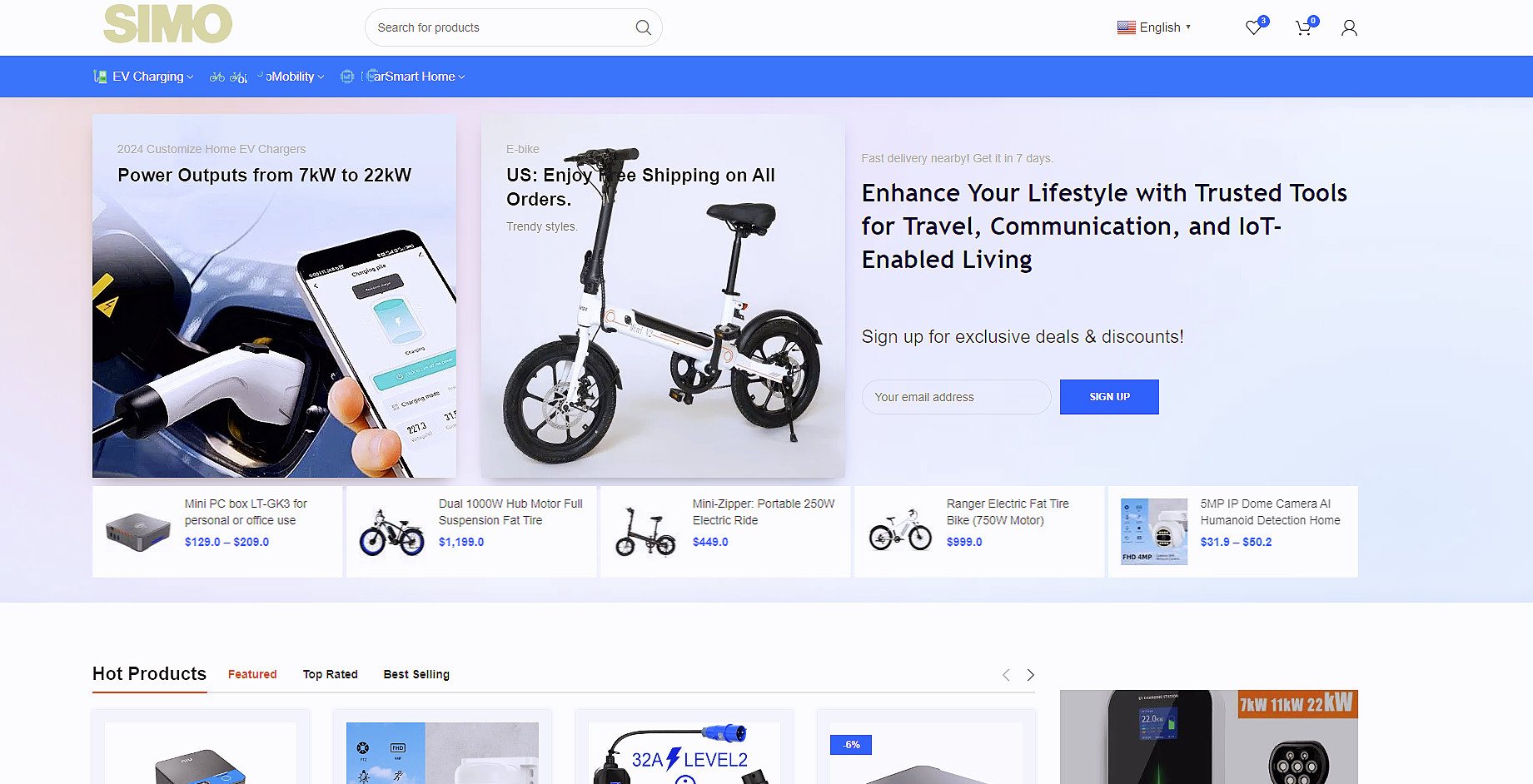Open the user account icon
1533x784 pixels.
1349,27
